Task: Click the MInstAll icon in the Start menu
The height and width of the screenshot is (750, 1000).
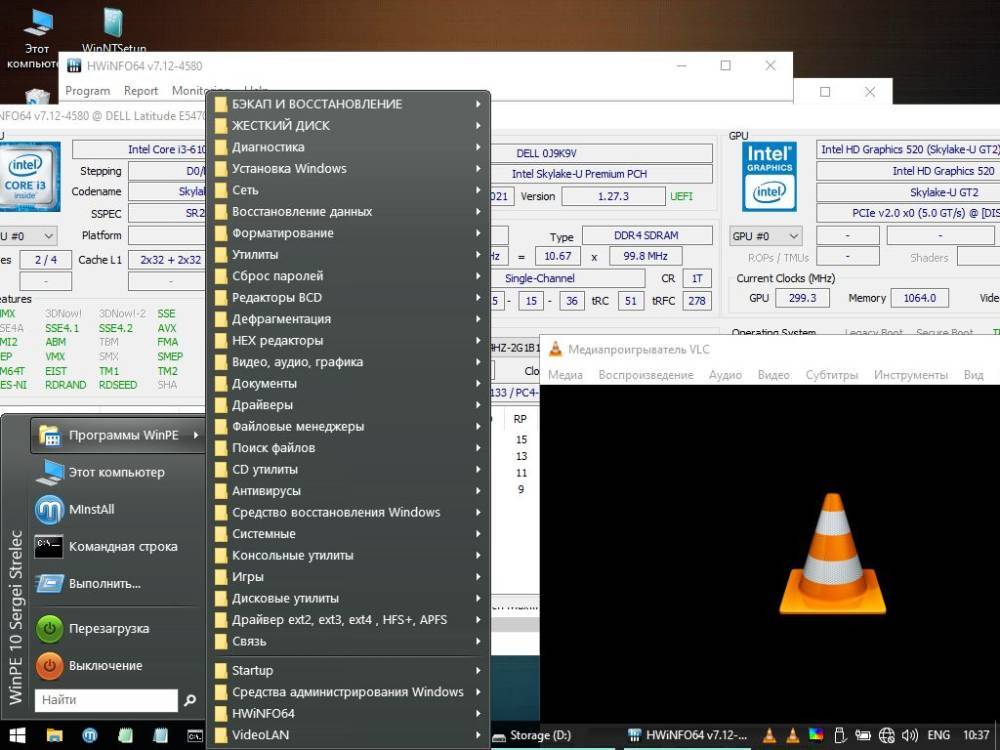Action: point(49,510)
